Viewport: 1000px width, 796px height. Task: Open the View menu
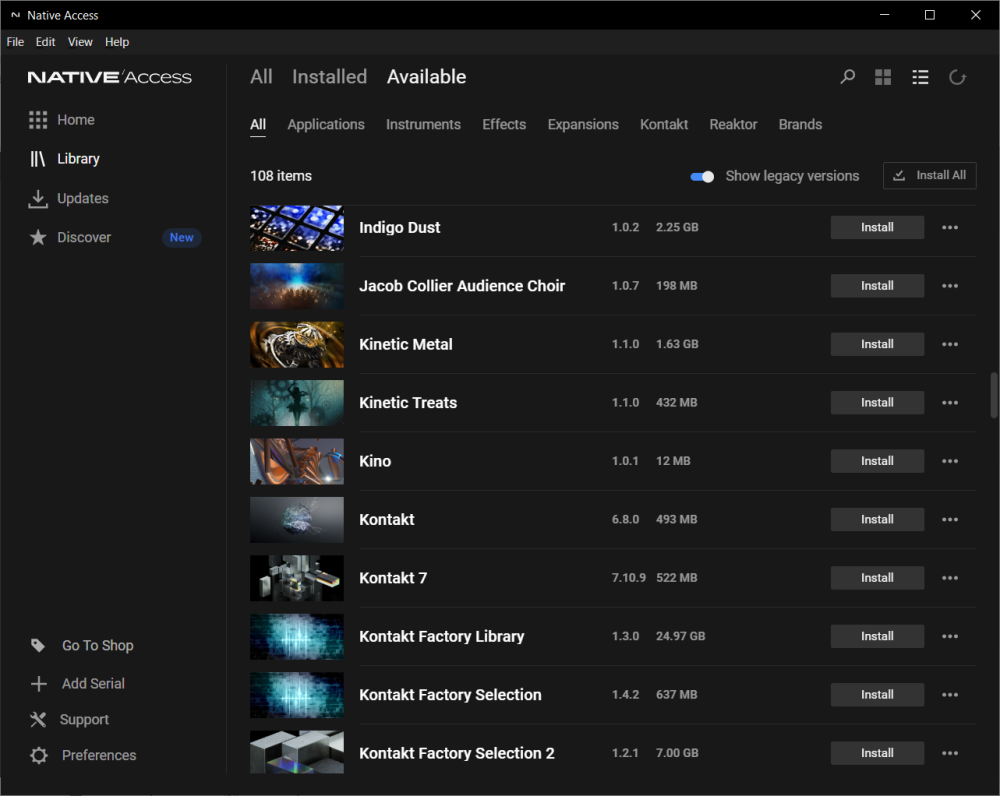[x=80, y=42]
